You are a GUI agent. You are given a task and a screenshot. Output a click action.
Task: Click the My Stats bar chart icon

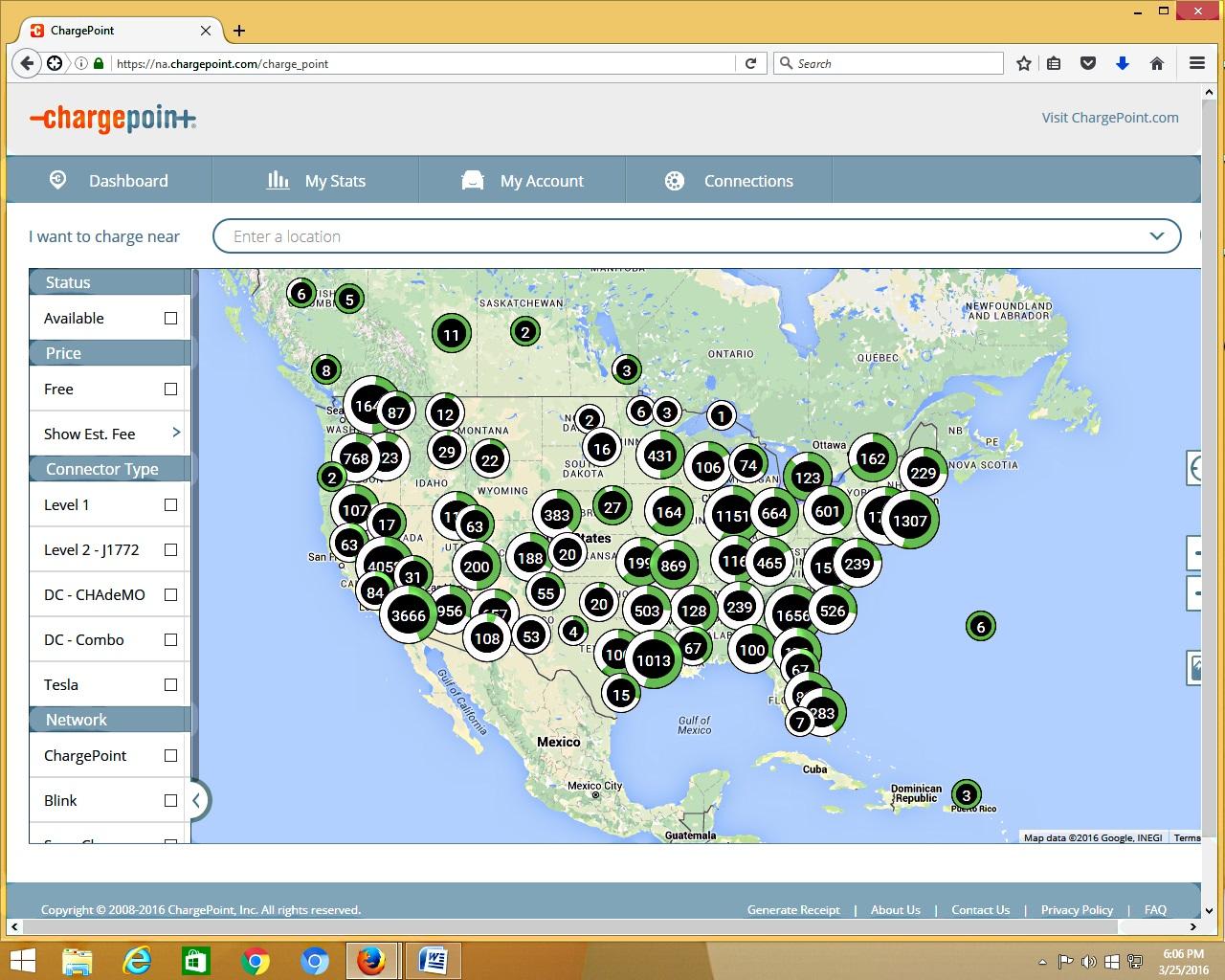coord(278,180)
